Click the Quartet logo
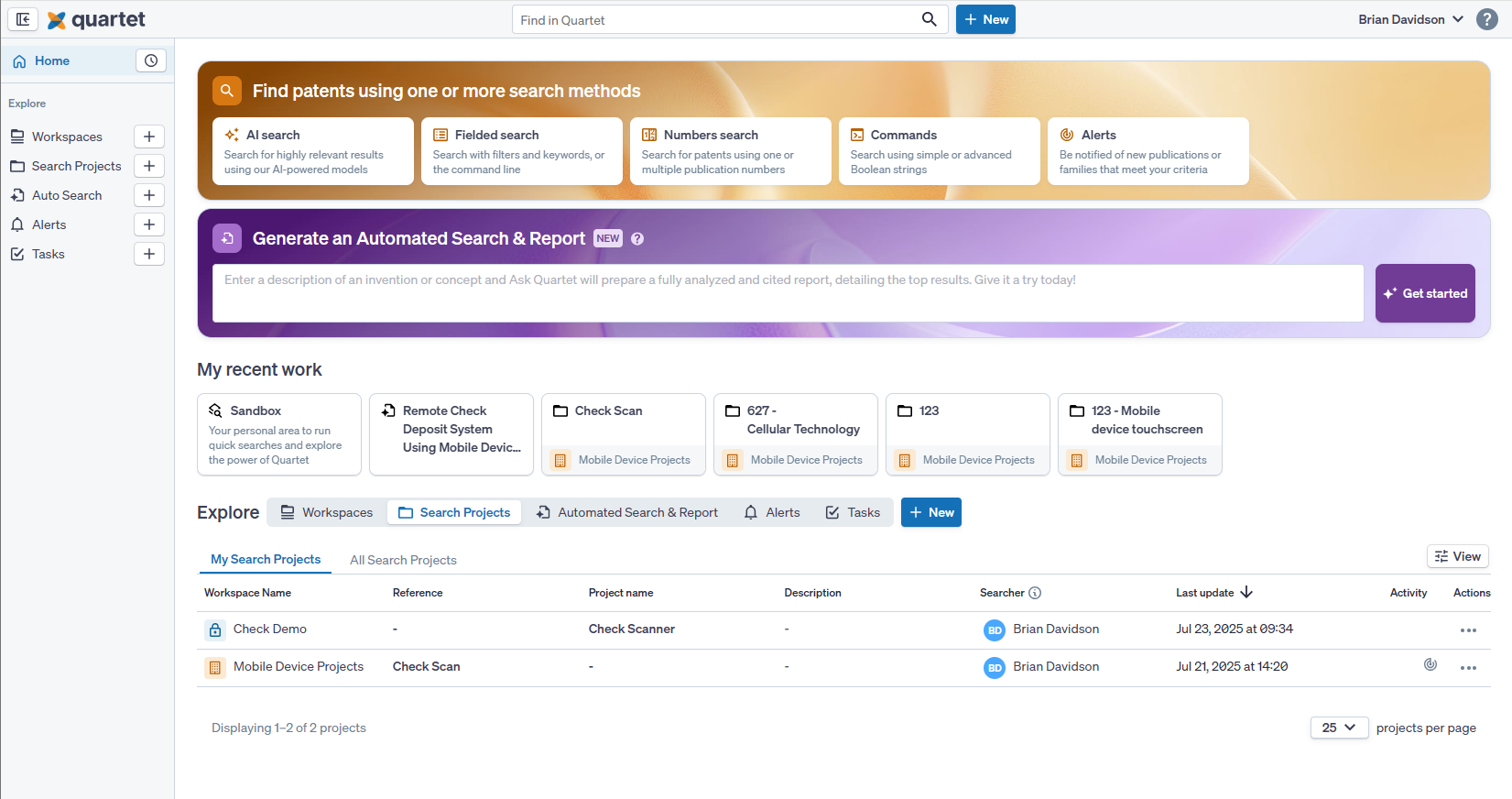This screenshot has height=799, width=1512. 96,19
